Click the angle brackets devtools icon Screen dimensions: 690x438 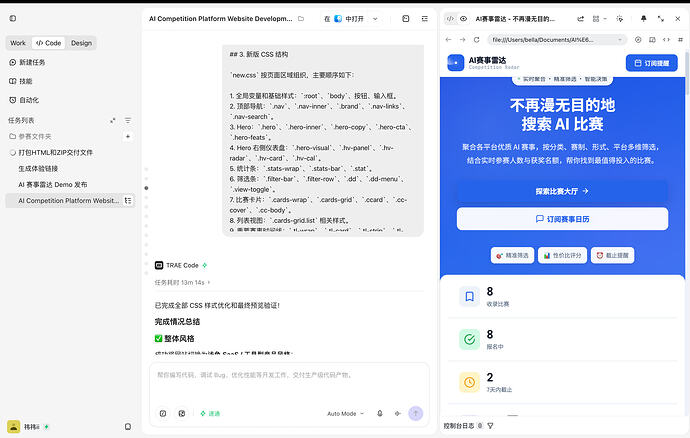666,40
